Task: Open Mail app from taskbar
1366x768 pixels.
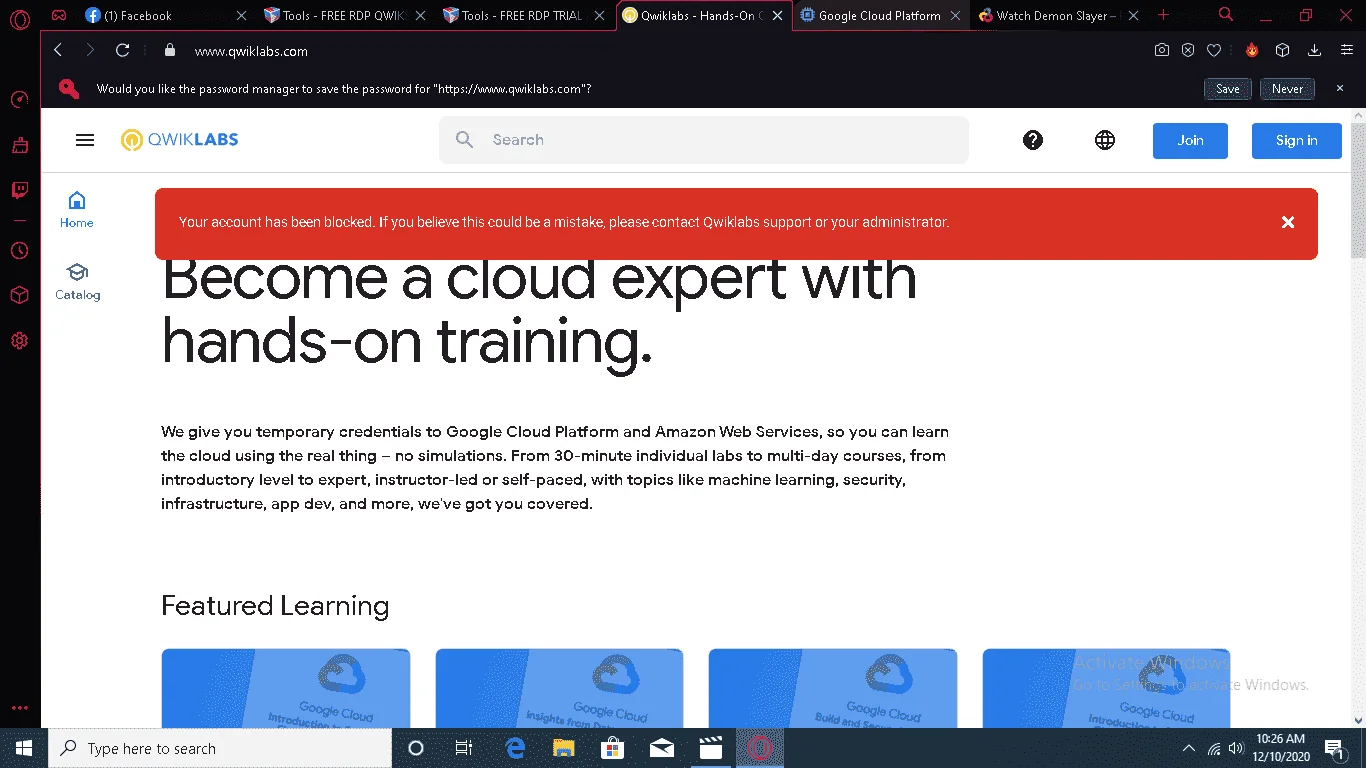Action: point(661,748)
